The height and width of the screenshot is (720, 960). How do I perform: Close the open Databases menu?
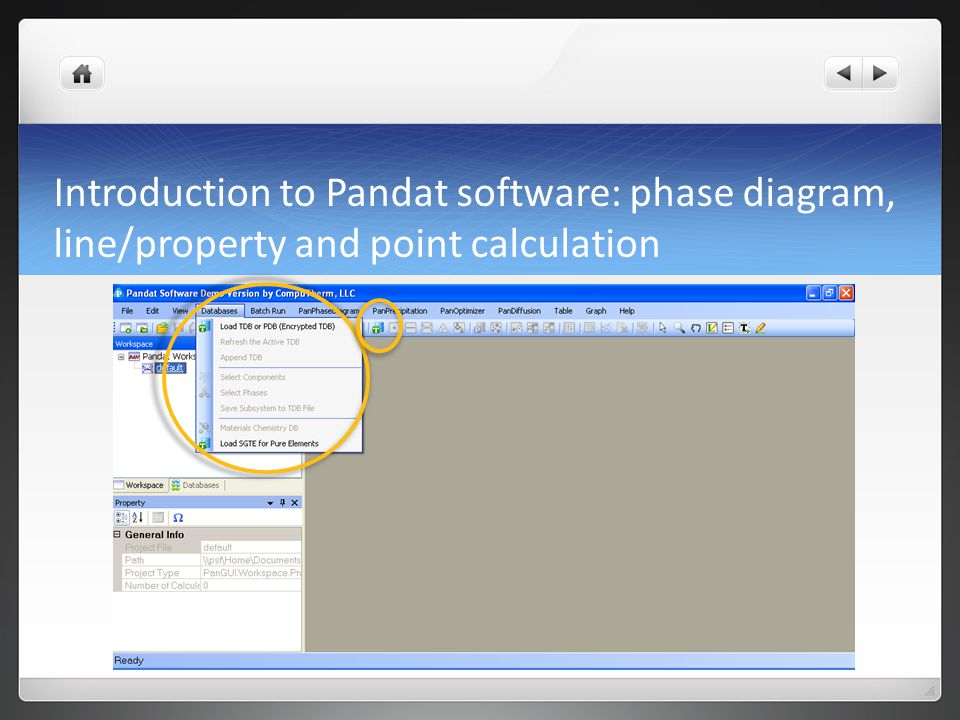219,311
